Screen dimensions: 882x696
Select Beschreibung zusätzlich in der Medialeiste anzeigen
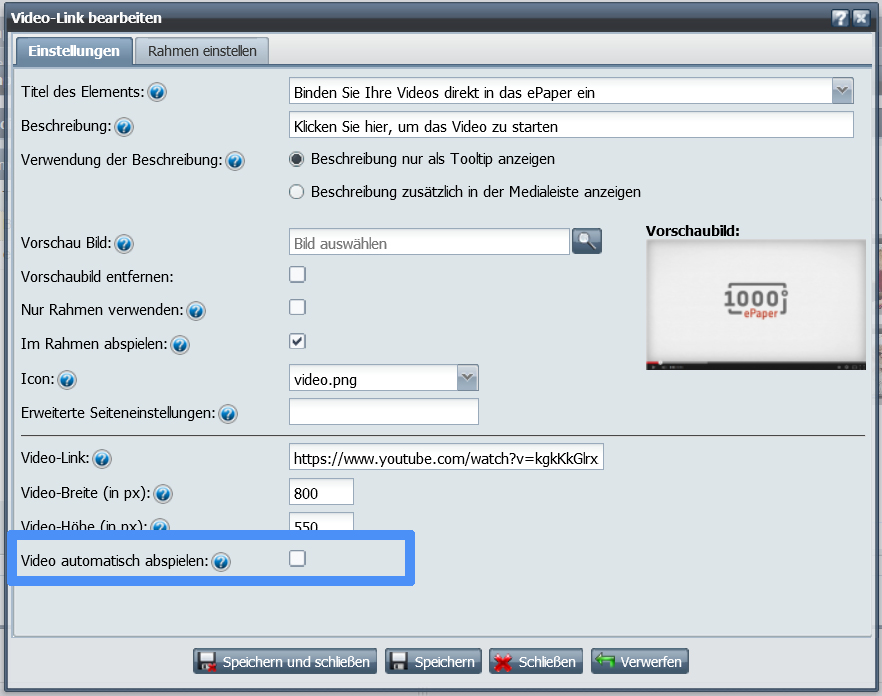tap(296, 191)
